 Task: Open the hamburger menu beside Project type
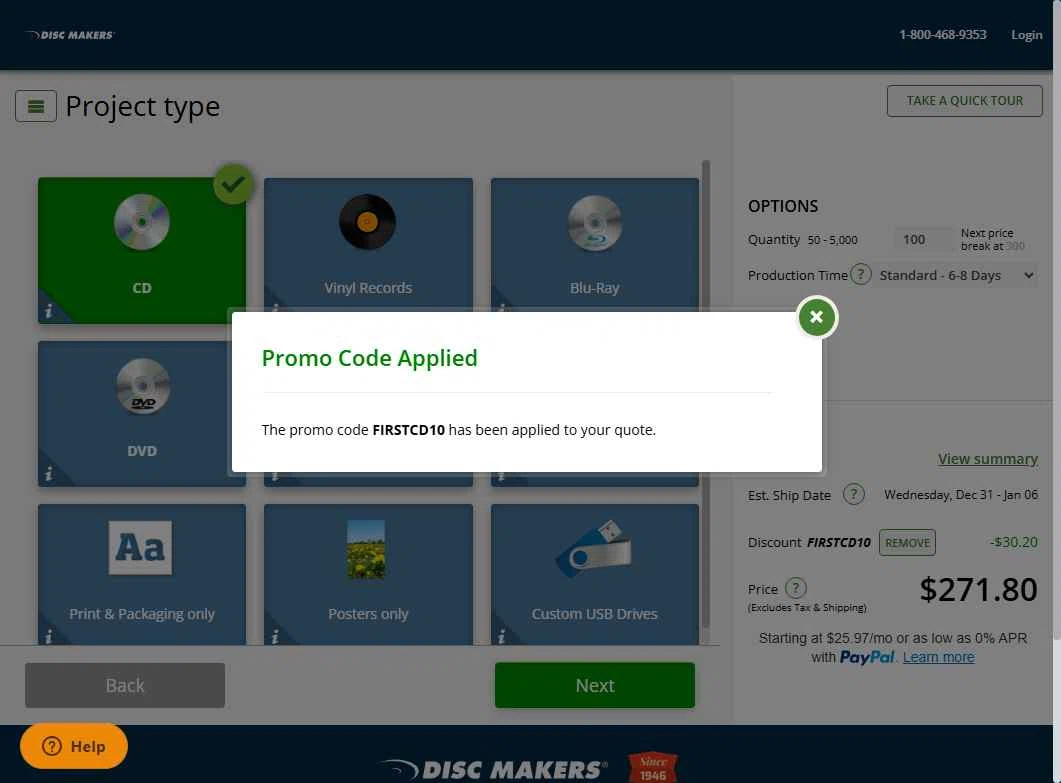tap(36, 106)
